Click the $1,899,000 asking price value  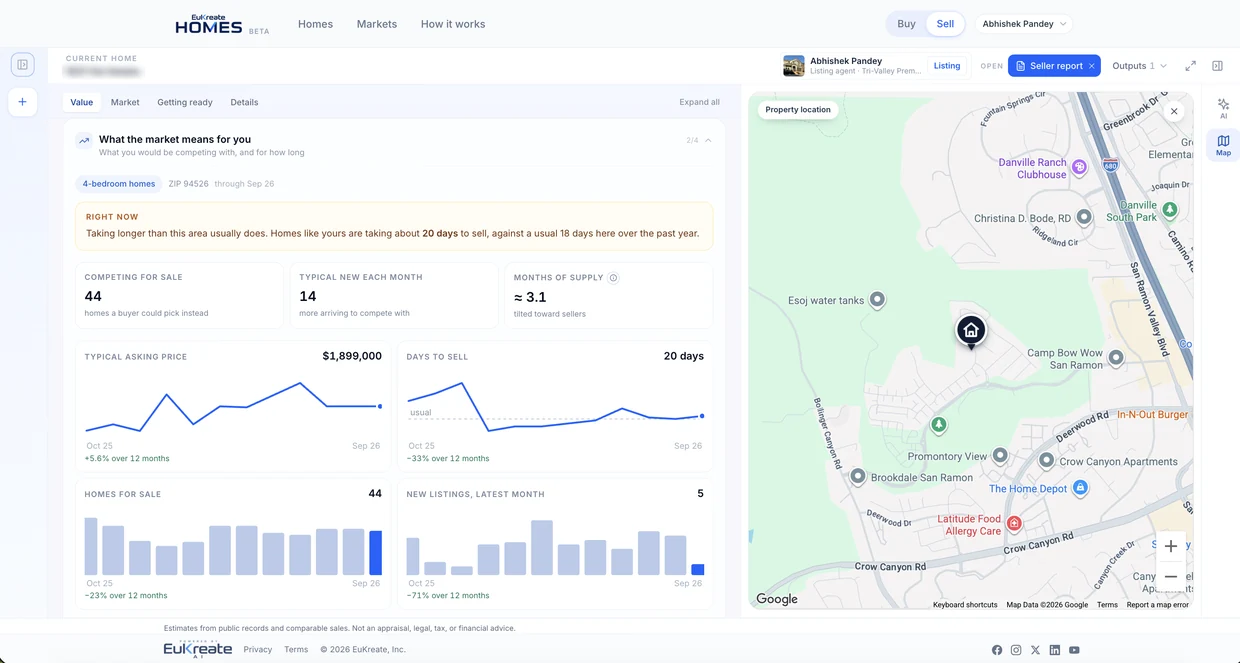coord(352,356)
